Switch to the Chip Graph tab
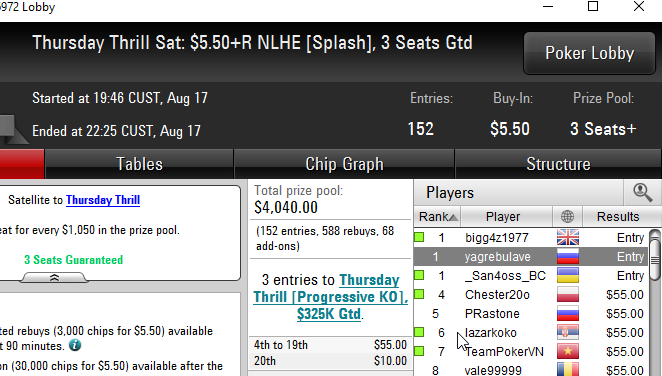 [x=344, y=164]
